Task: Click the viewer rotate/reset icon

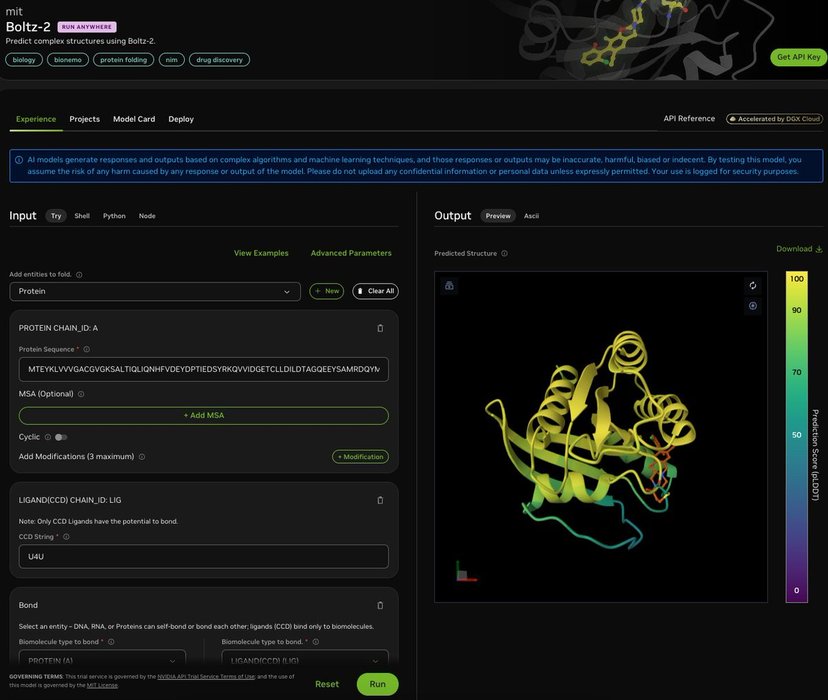Action: pos(752,286)
